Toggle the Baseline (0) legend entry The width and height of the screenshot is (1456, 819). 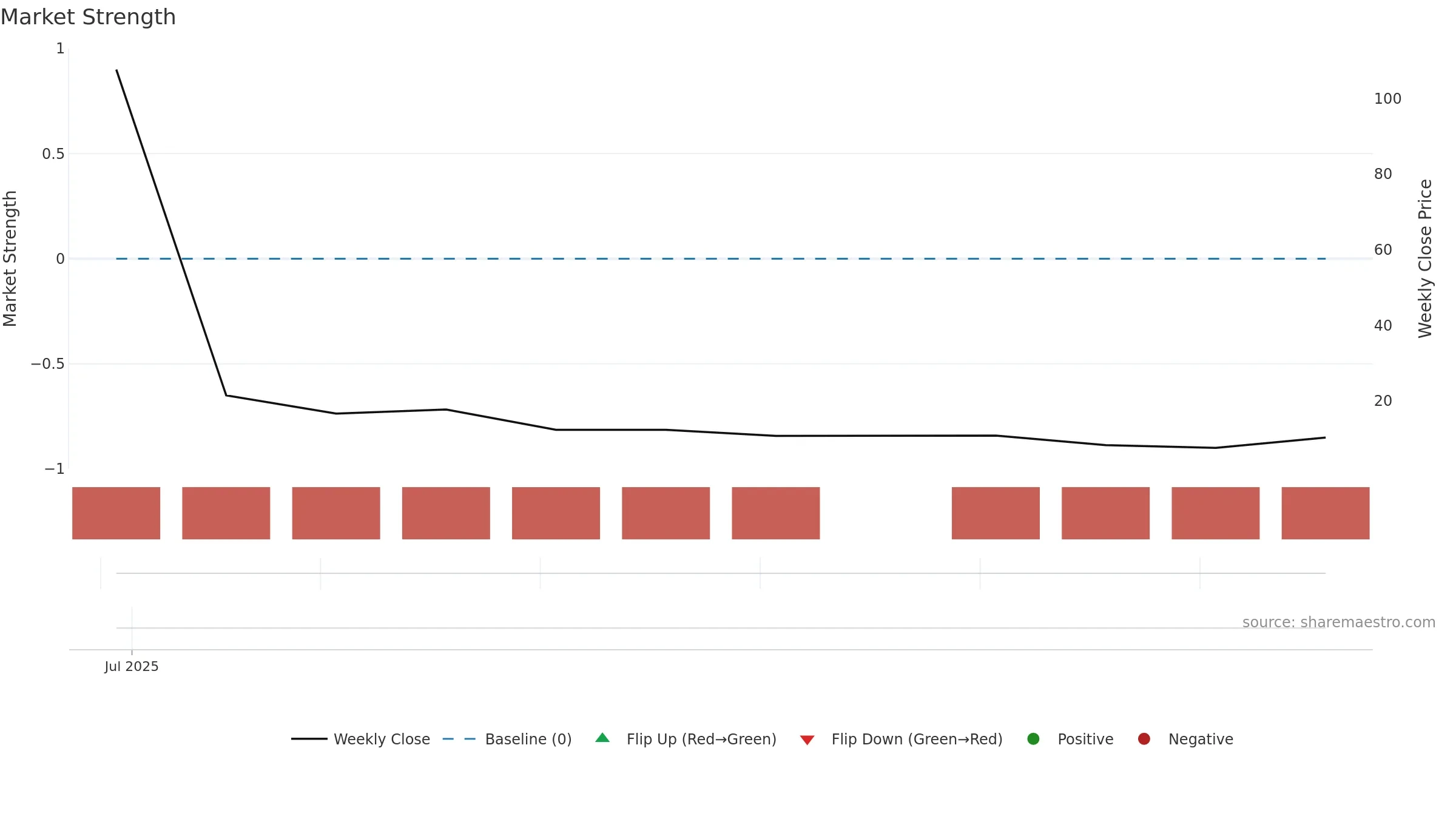tap(507, 739)
